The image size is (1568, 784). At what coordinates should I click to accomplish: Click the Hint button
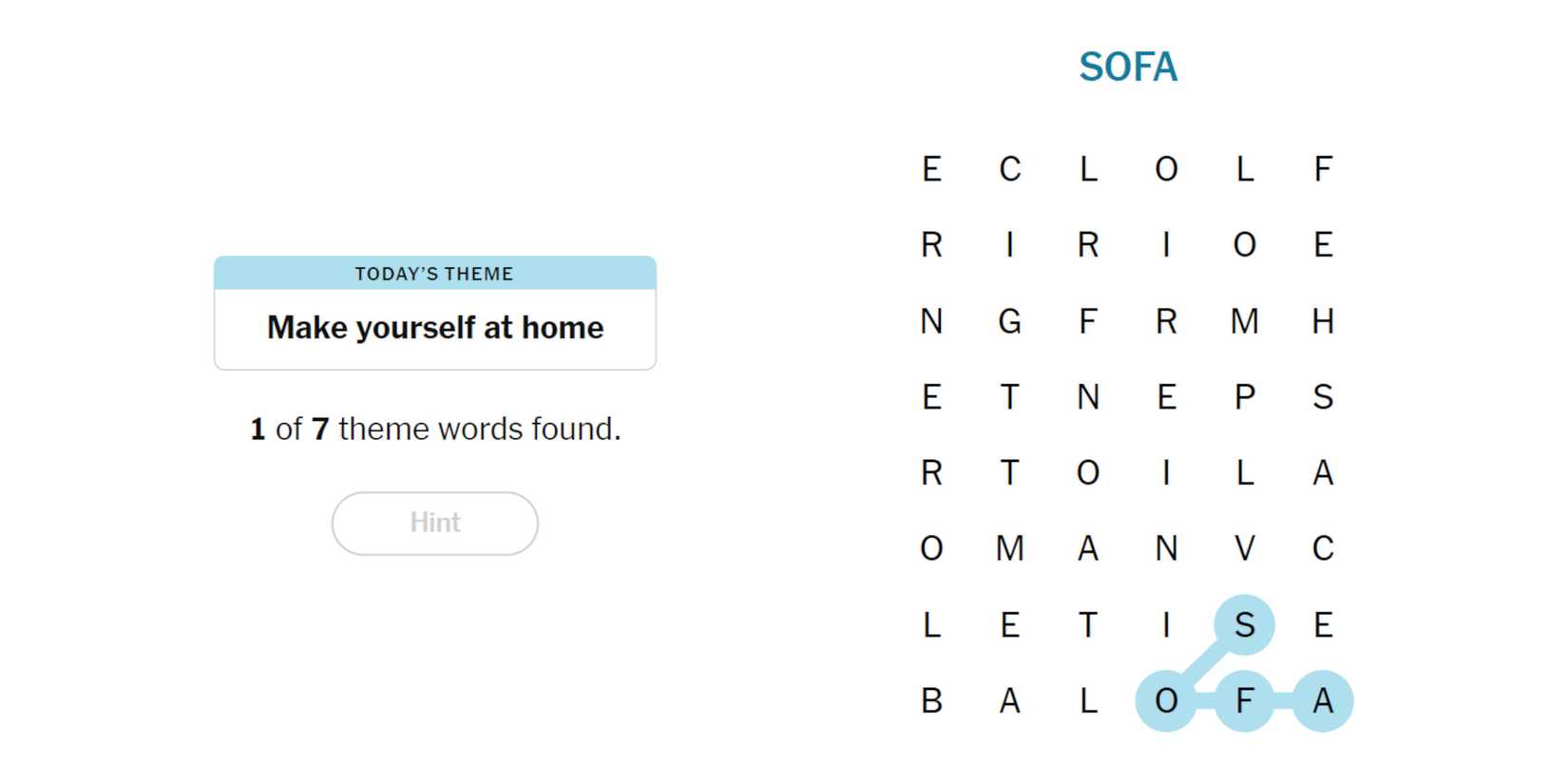coord(435,523)
